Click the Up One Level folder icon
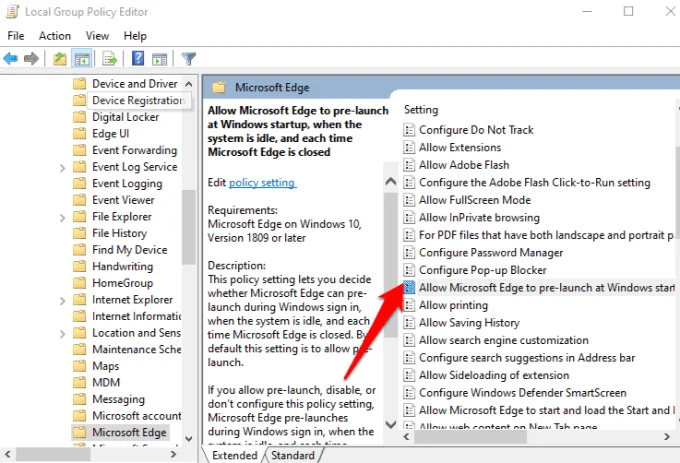This screenshot has width=680, height=463. click(61, 58)
